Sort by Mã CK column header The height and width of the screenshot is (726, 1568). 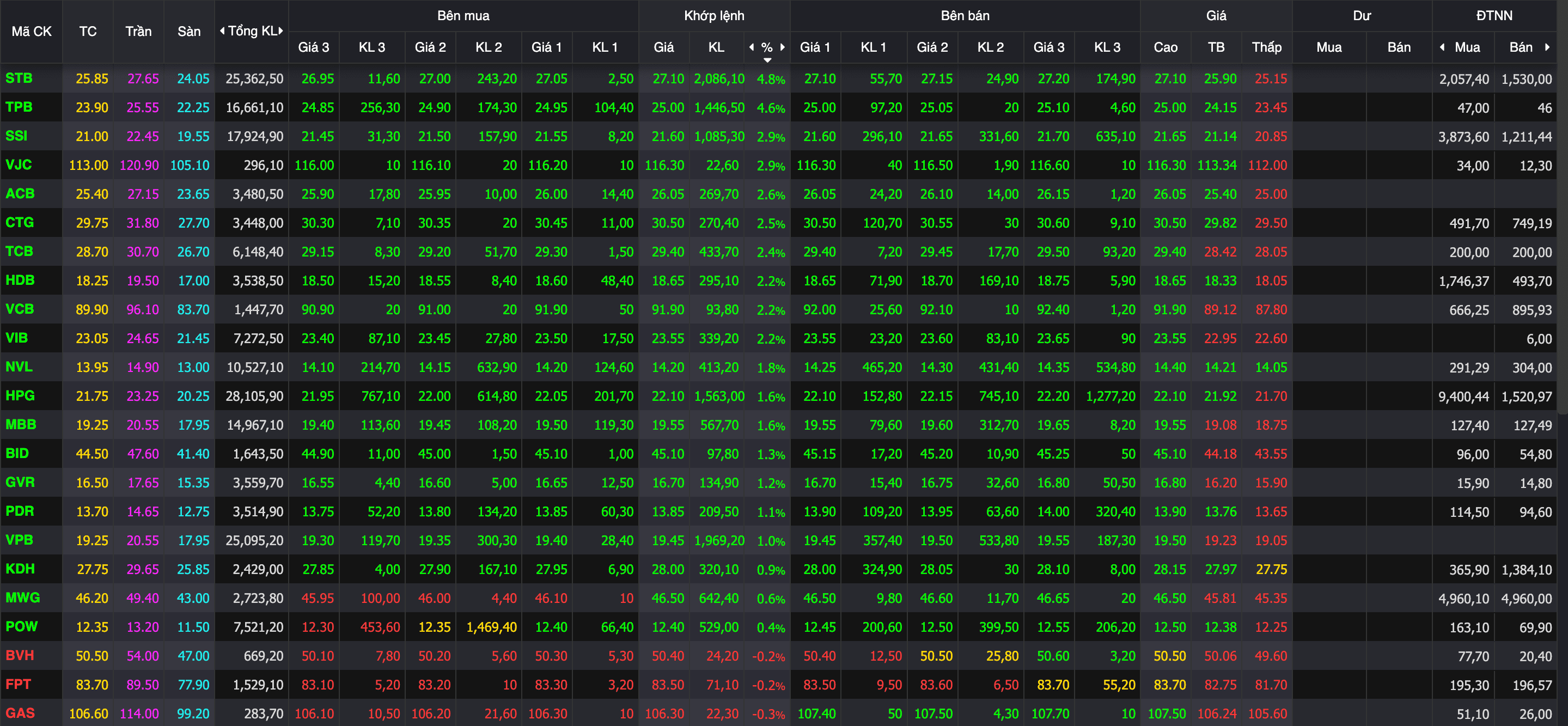32,31
